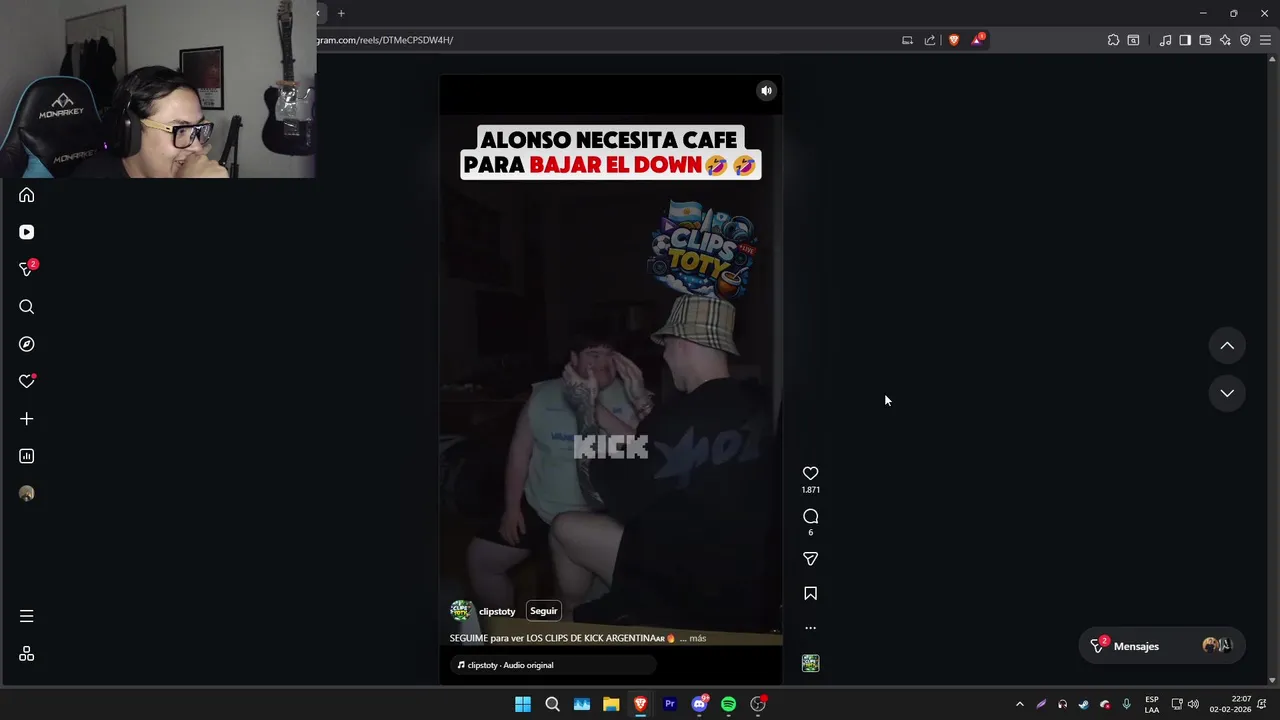Open media control music note icon
Viewport: 1280px width, 720px height.
click(x=1165, y=40)
